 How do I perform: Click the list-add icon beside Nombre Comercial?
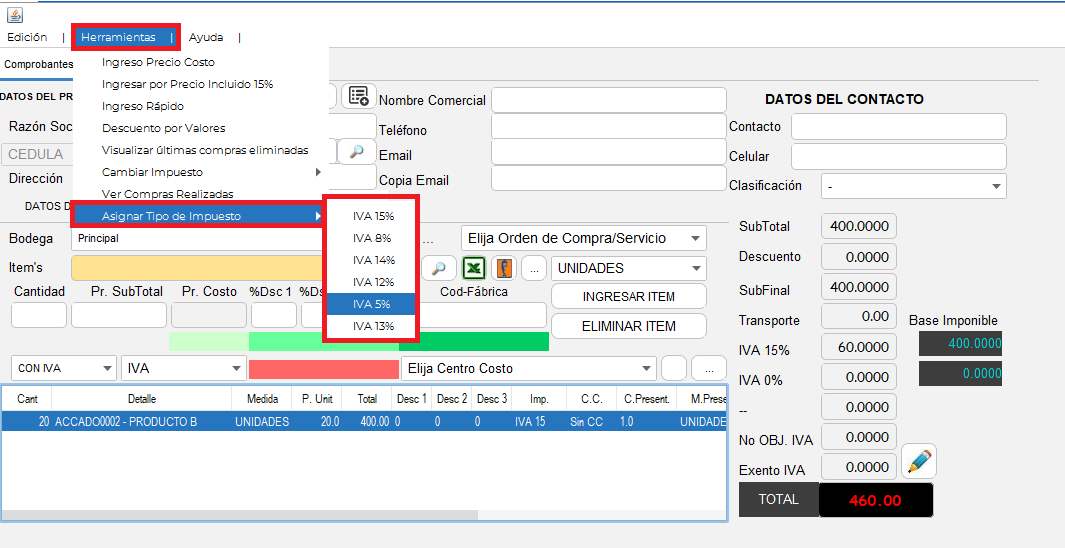[x=358, y=96]
